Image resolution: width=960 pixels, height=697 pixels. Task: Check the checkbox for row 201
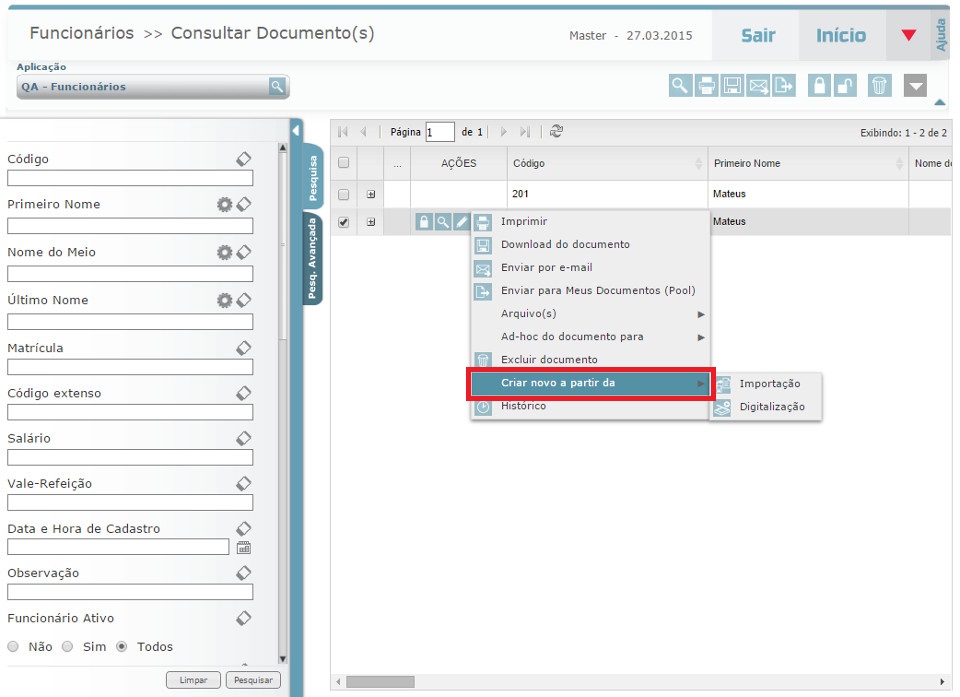(344, 194)
